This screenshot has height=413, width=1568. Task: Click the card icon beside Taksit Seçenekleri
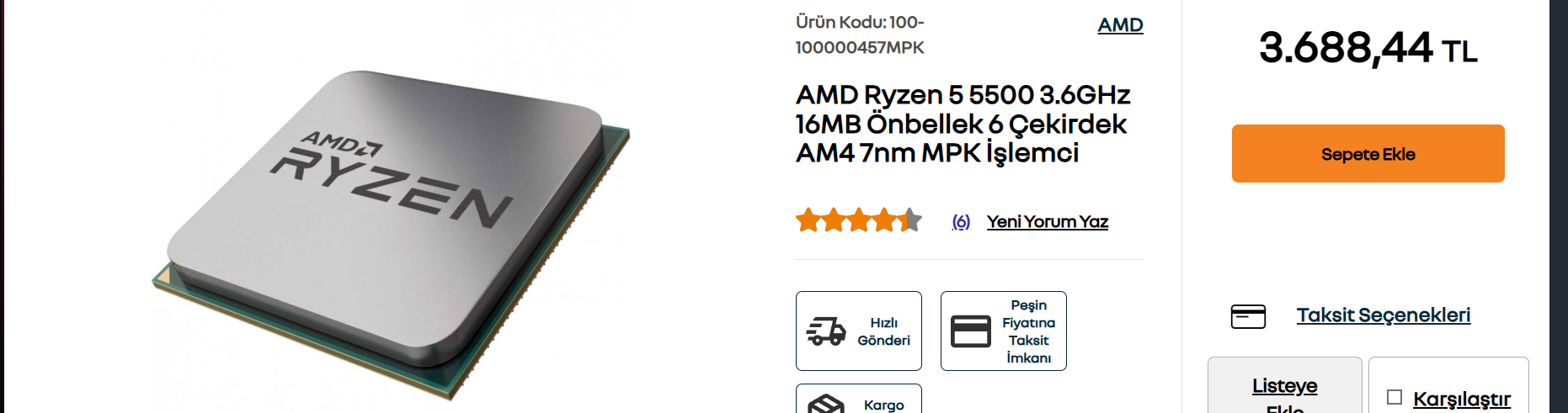[1248, 316]
